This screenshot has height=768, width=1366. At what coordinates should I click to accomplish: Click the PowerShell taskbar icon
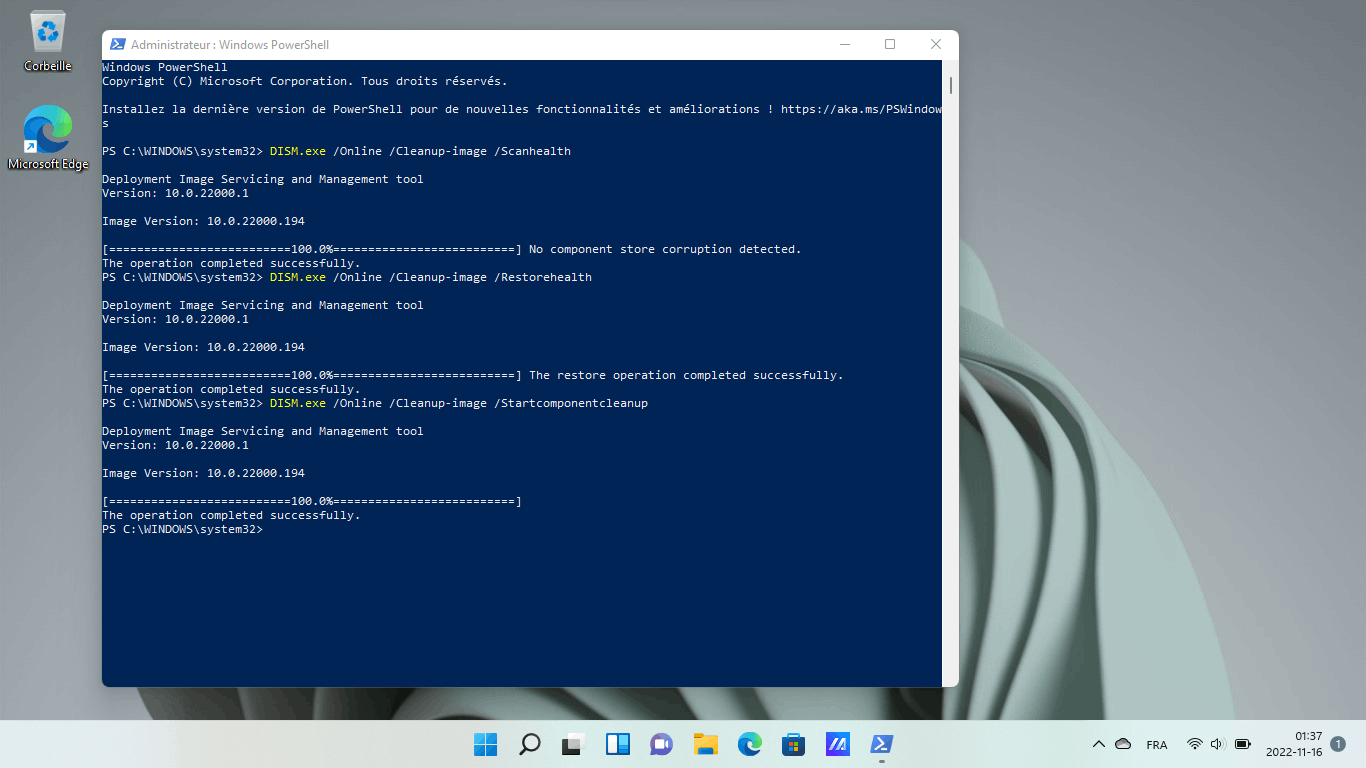click(882, 744)
